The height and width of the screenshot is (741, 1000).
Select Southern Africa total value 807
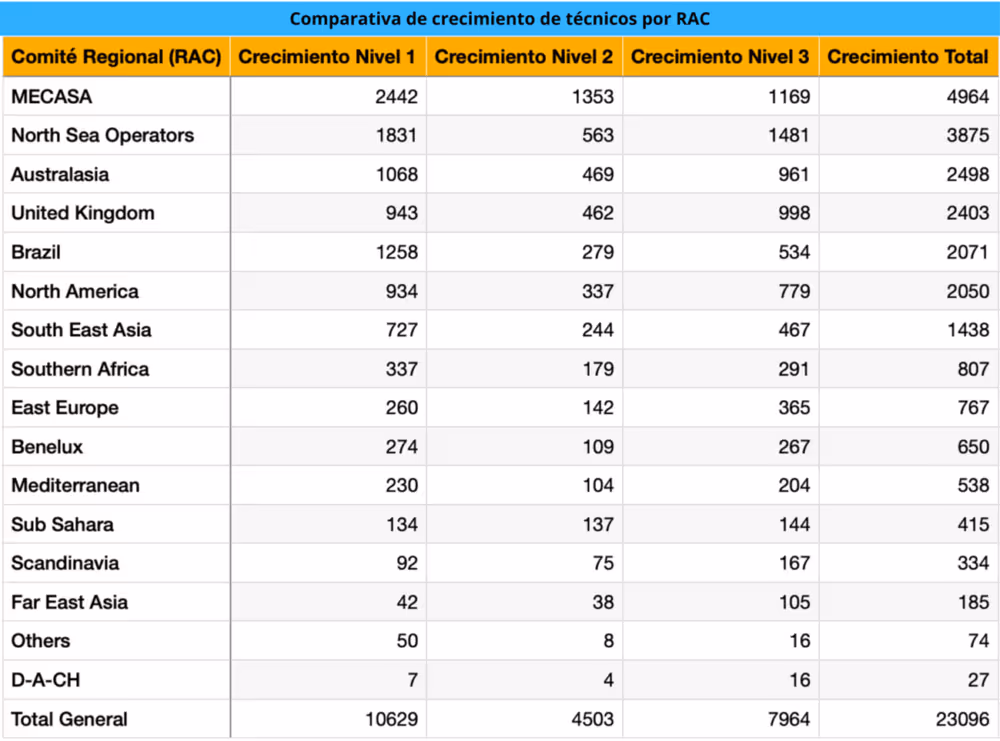coord(973,369)
